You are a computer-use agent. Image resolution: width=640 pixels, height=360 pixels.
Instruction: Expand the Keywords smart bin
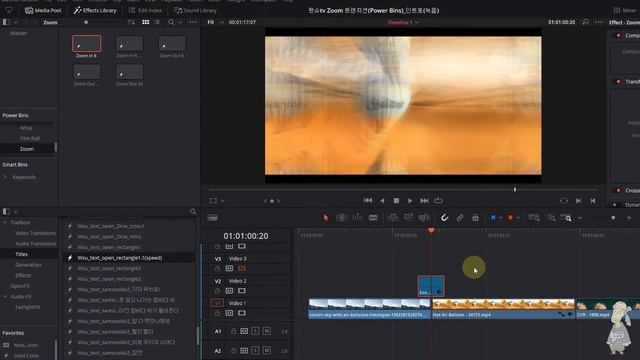point(5,177)
